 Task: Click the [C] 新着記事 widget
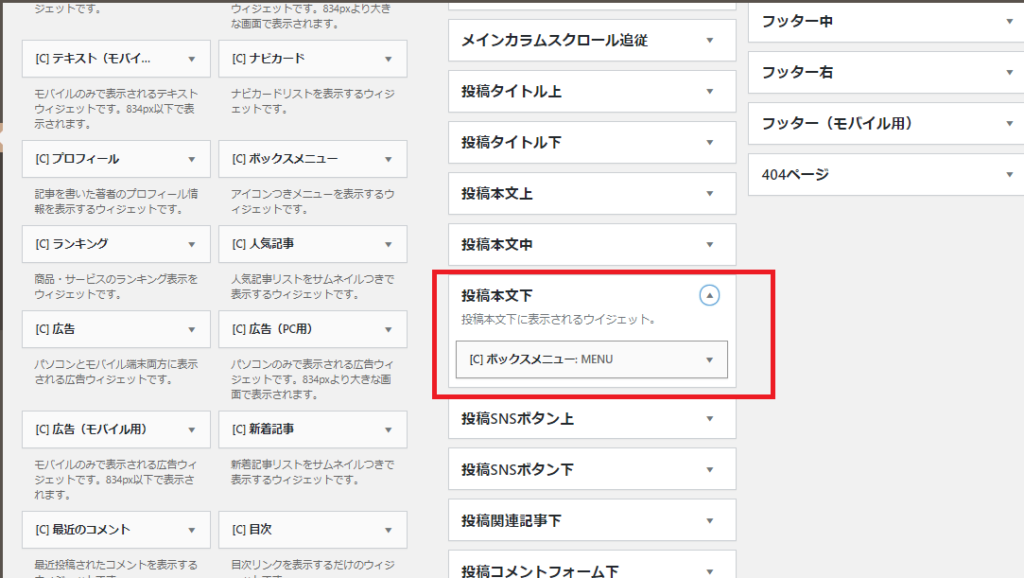312,429
